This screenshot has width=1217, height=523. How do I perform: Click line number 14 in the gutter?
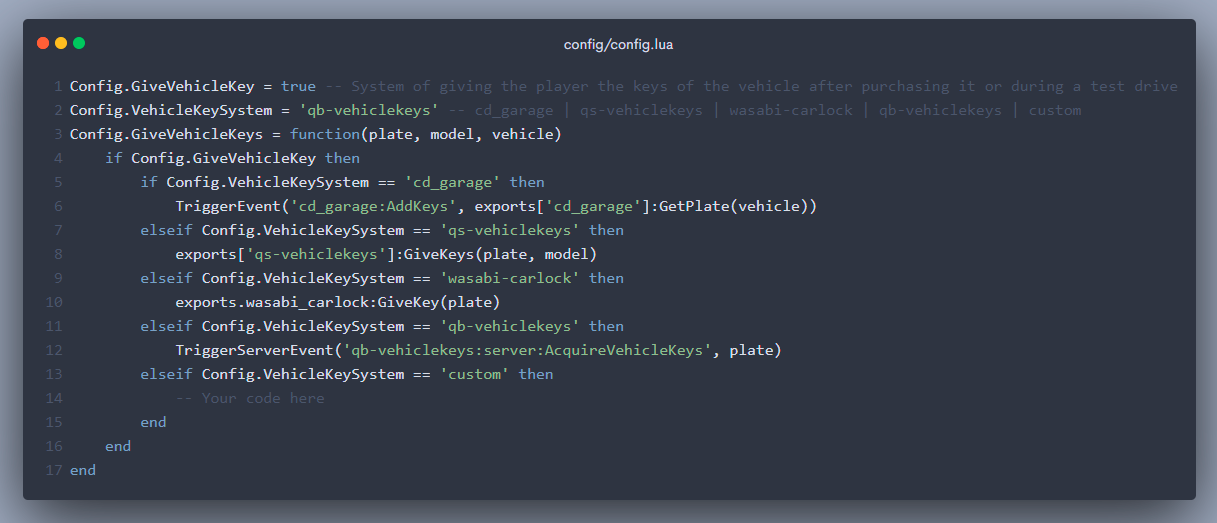pos(54,398)
